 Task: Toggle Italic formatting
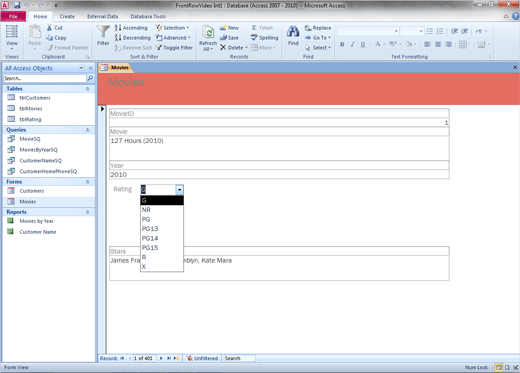[x=352, y=44]
